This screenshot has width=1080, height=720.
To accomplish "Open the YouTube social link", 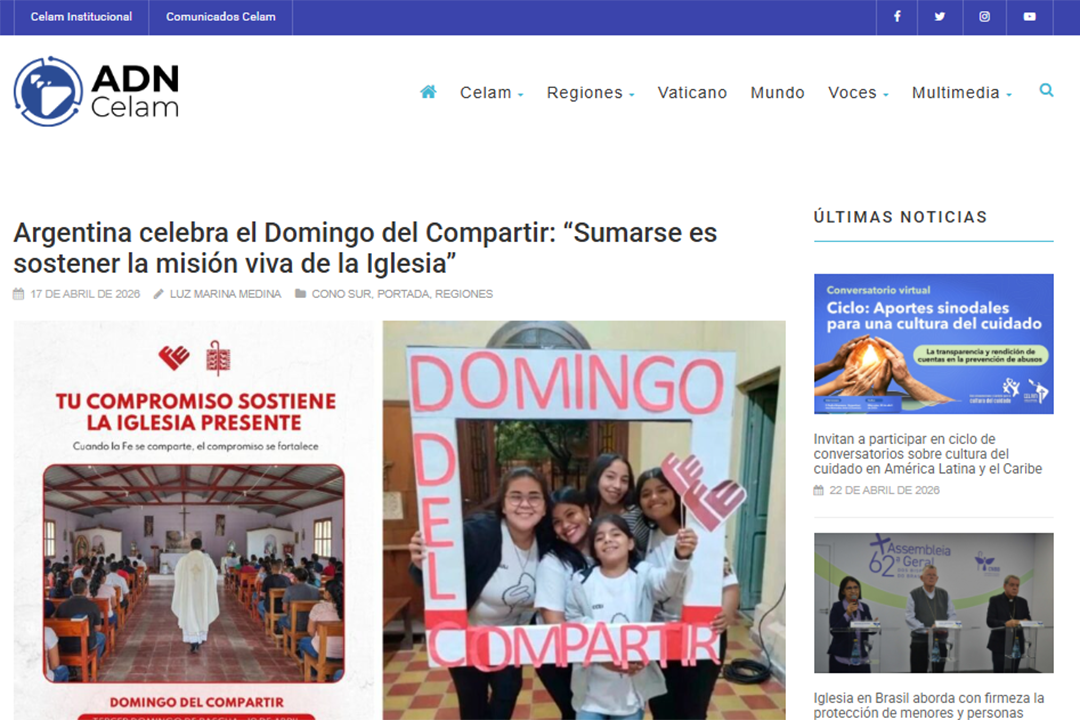I will coord(1029,17).
